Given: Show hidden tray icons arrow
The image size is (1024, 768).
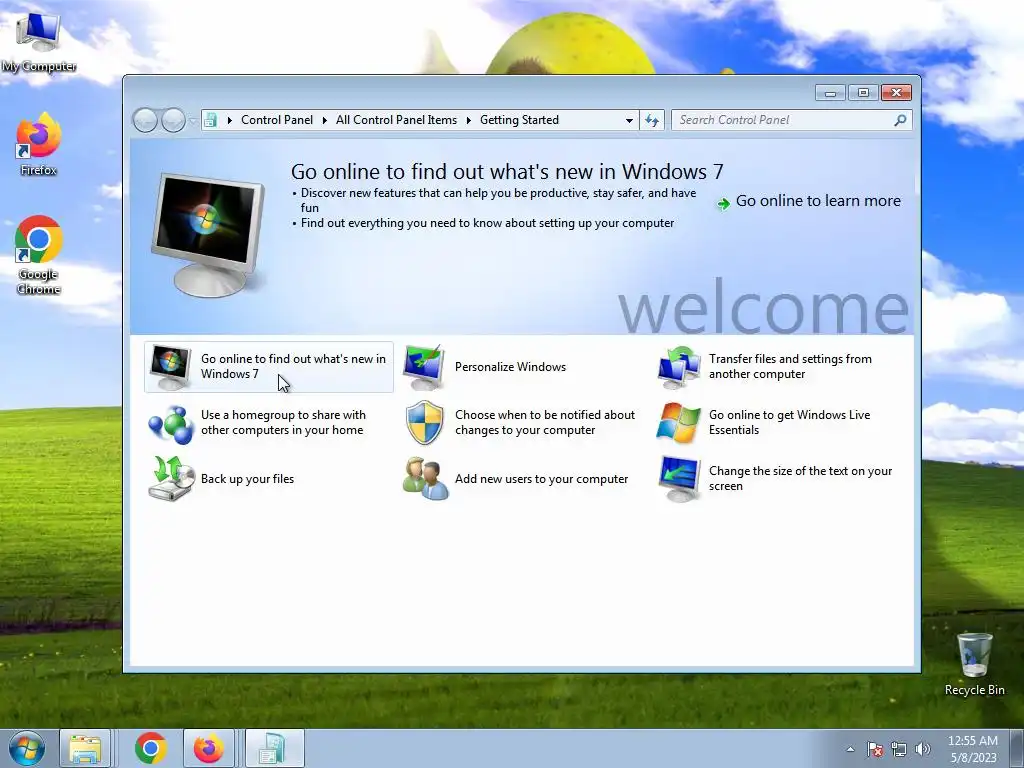Looking at the screenshot, I should coord(850,749).
